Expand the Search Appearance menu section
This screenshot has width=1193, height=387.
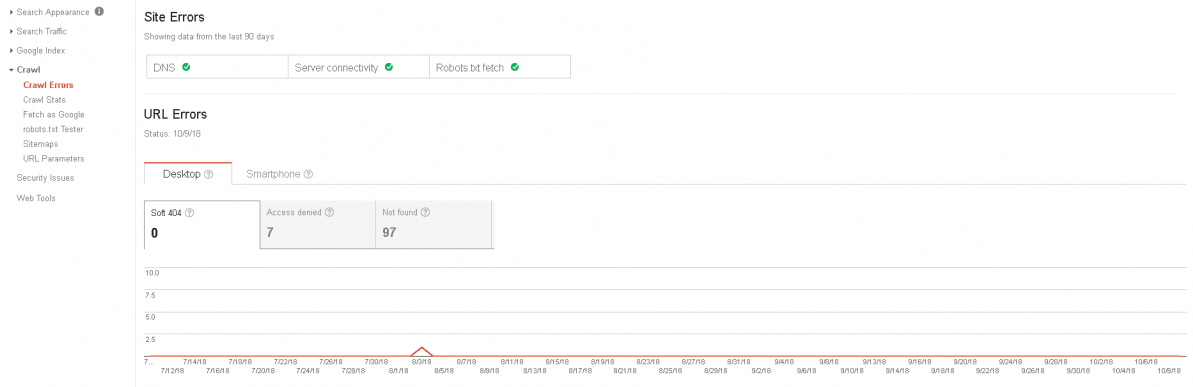click(x=49, y=12)
